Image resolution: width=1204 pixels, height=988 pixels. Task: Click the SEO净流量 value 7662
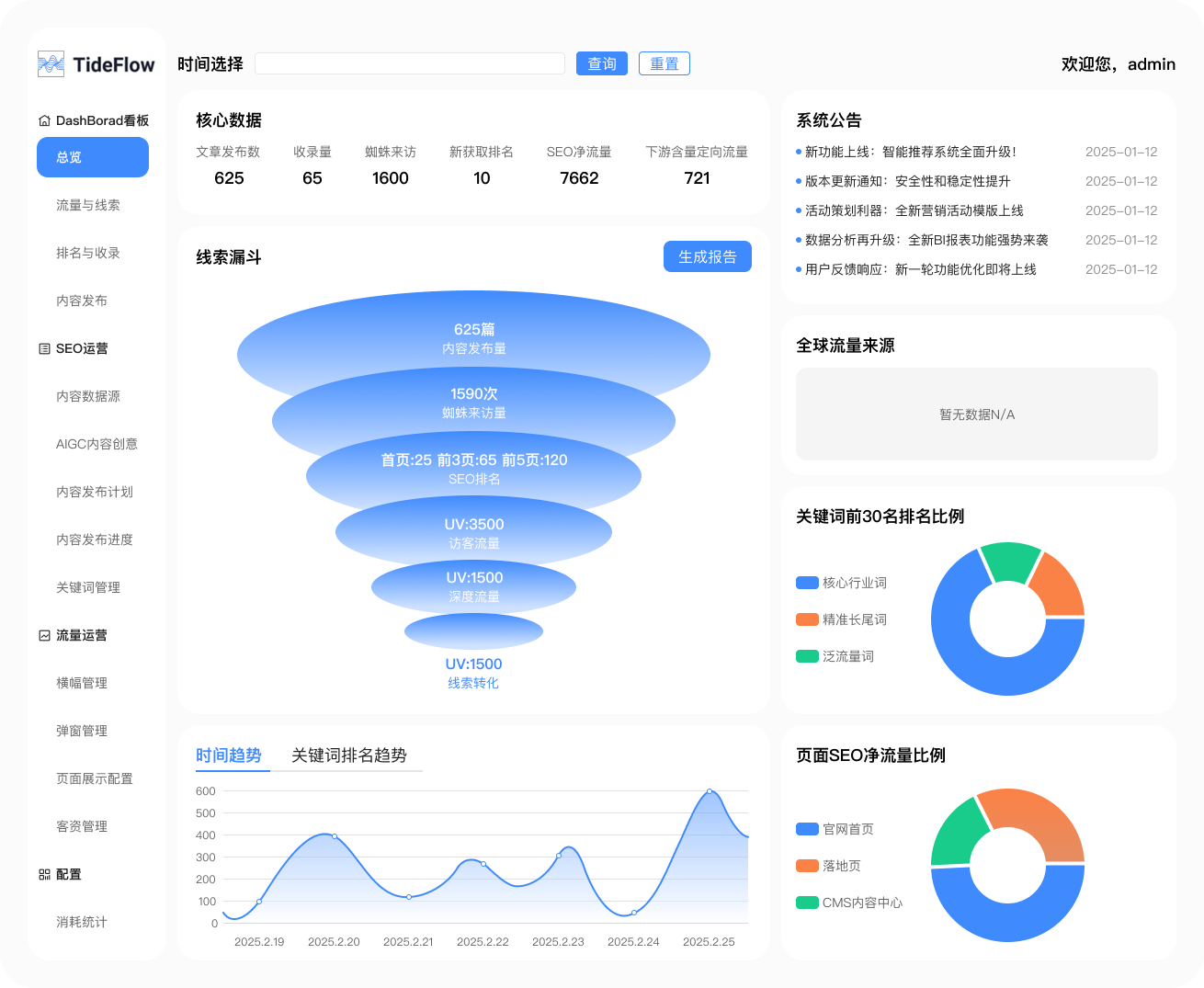pyautogui.click(x=579, y=178)
